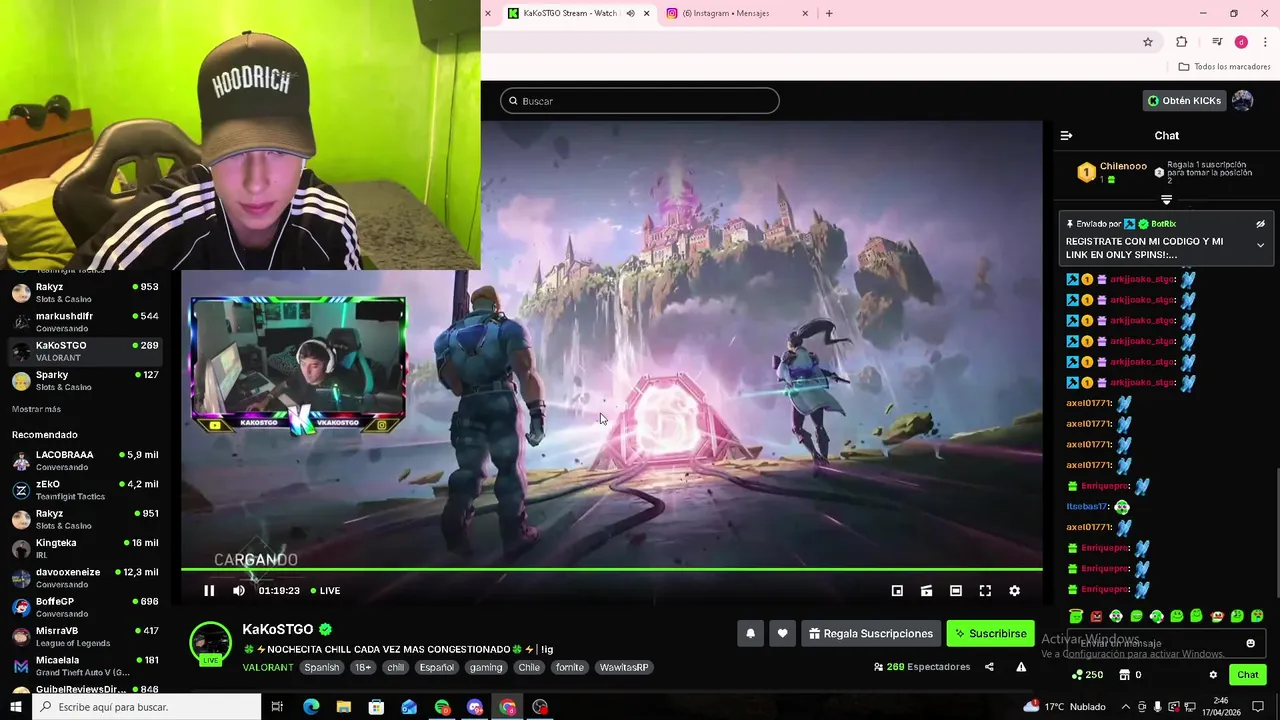Open Rakyz channel with 953 viewers
Screen dimensions: 1280x720
85,292
